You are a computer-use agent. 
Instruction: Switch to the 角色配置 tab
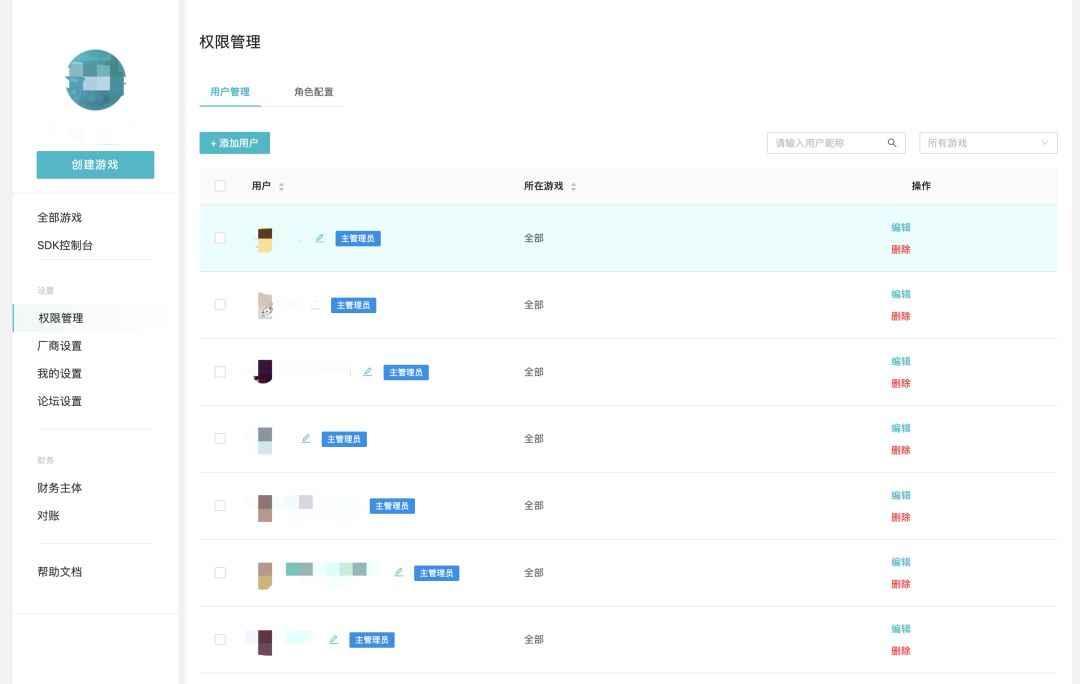pyautogui.click(x=314, y=92)
